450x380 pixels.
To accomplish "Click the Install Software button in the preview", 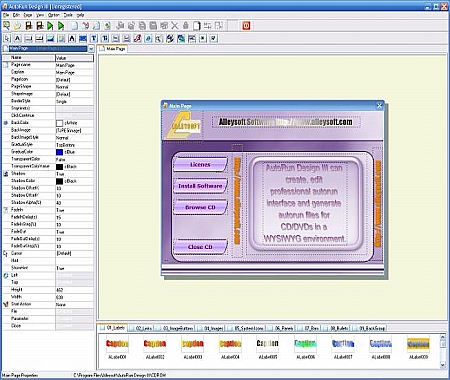I will coord(200,186).
